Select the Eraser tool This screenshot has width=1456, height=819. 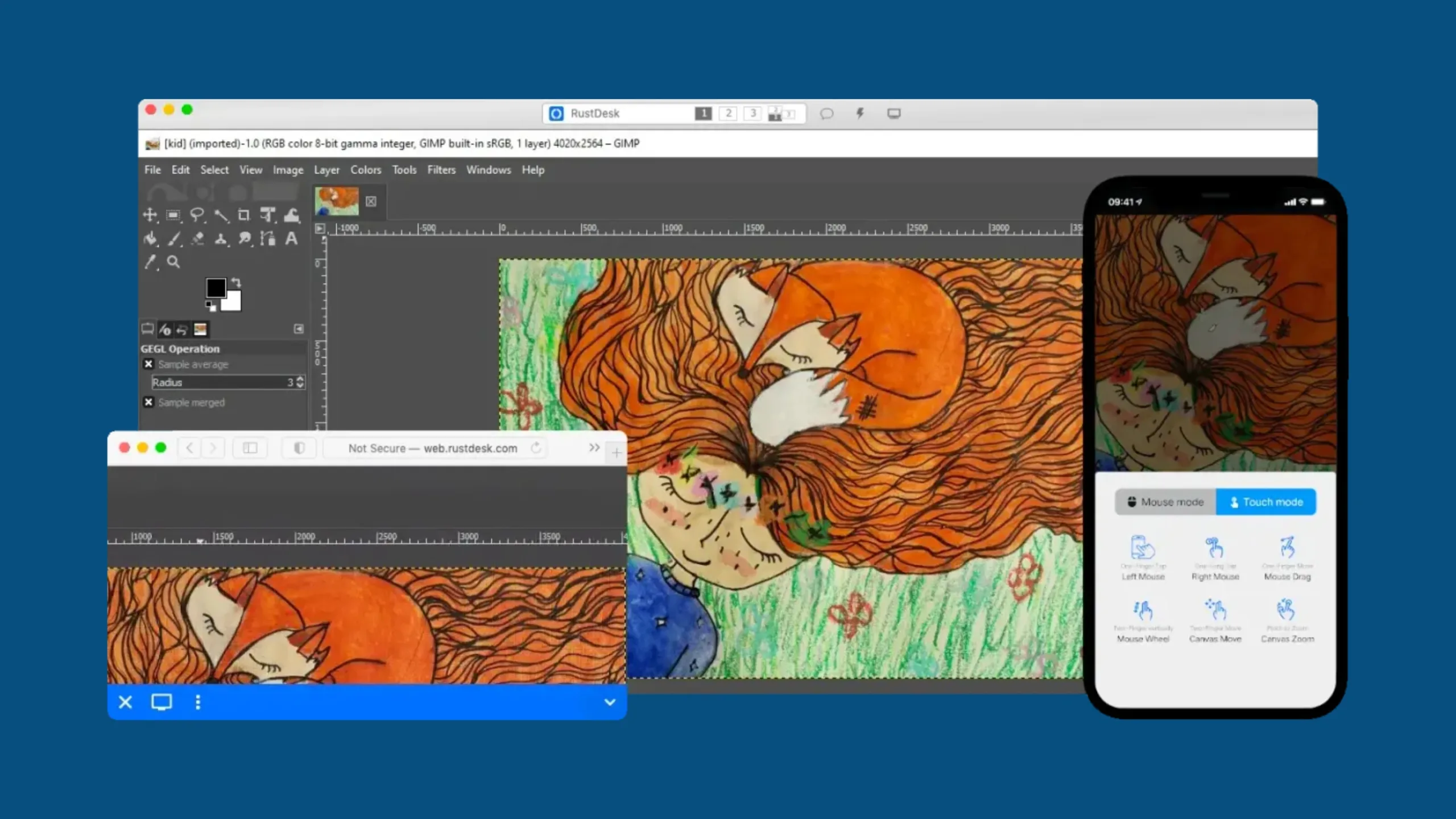[x=197, y=239]
